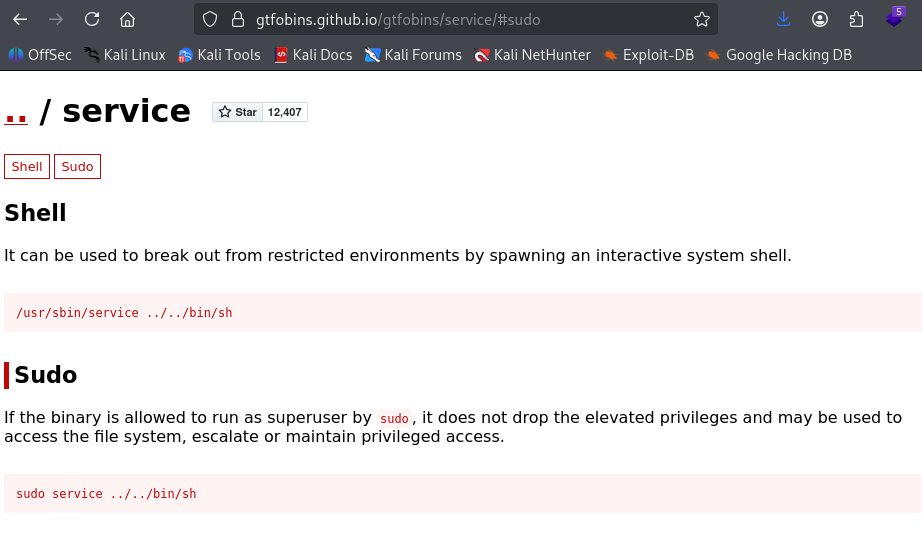Open the Kali NetHunter bookmark
The image size is (922, 534).
point(532,55)
